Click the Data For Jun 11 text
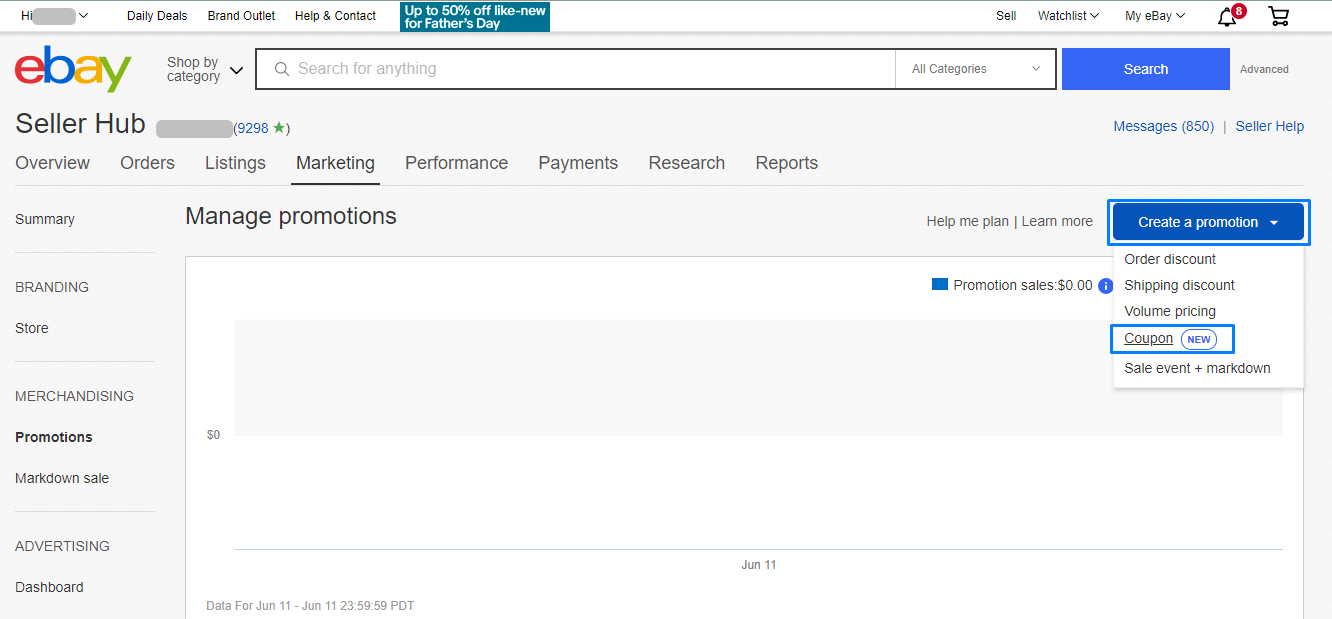Image resolution: width=1332 pixels, height=619 pixels. click(310, 606)
